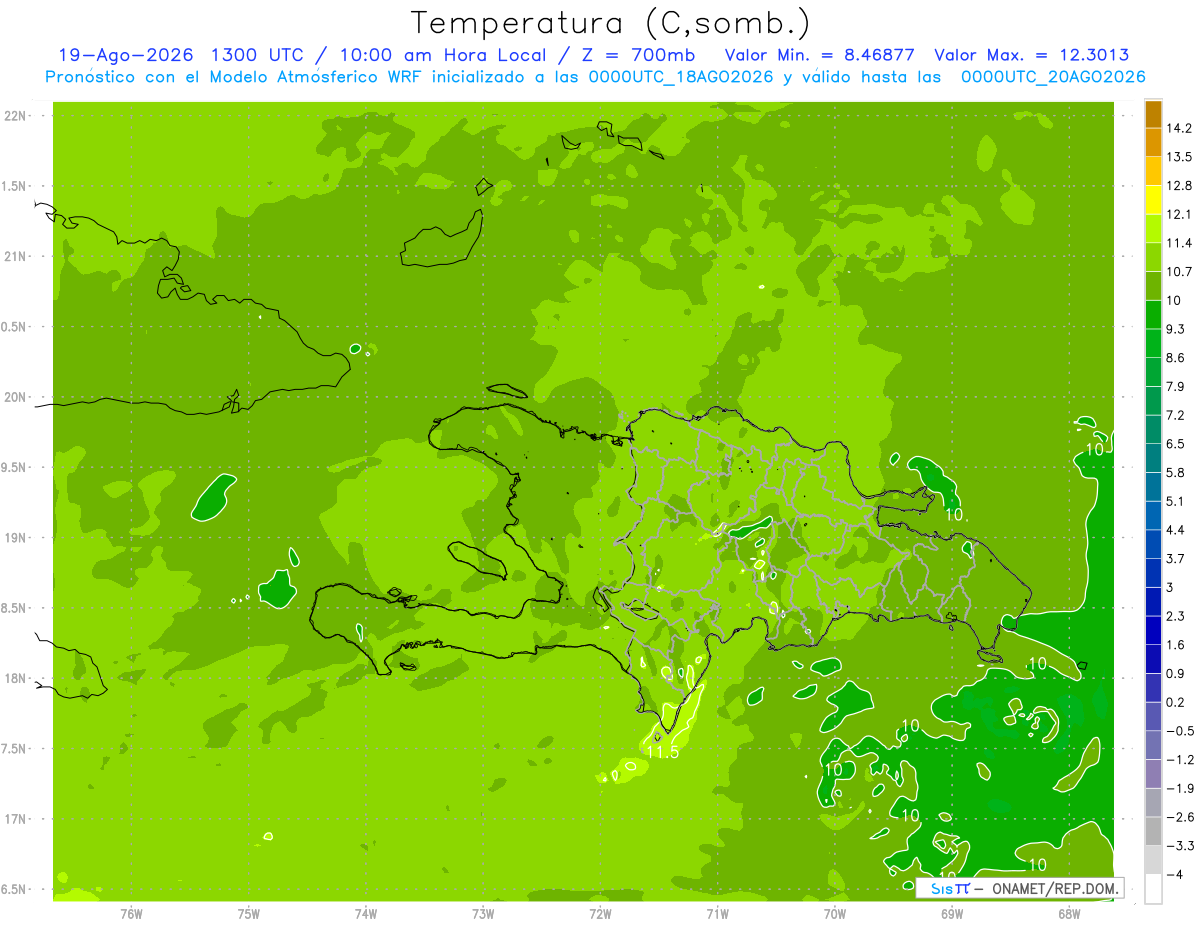Pick the dark orange swatch above 14.2
Image resolution: width=1200 pixels, height=927 pixels.
1153,115
